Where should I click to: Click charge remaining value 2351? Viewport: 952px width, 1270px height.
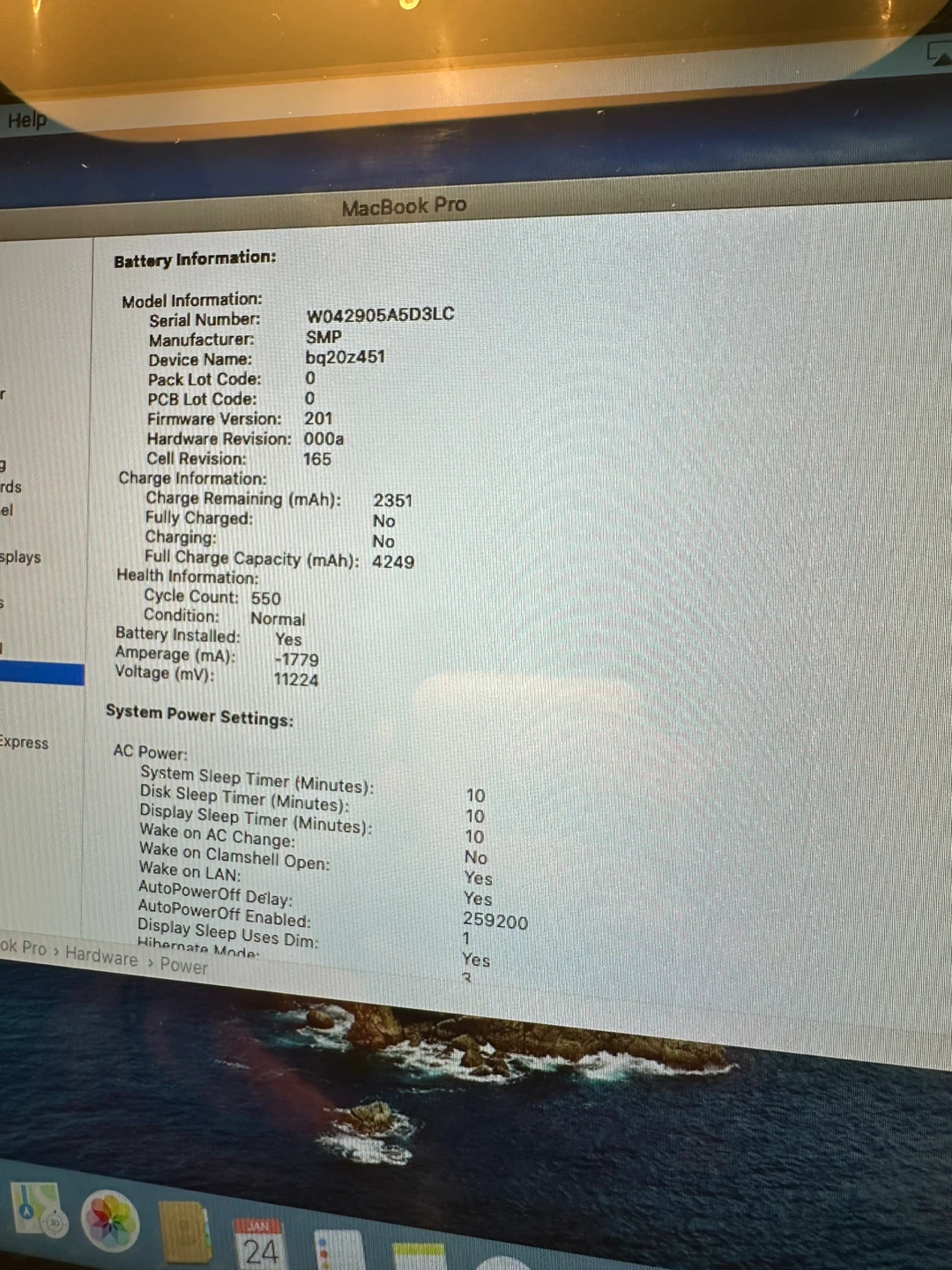pyautogui.click(x=392, y=500)
